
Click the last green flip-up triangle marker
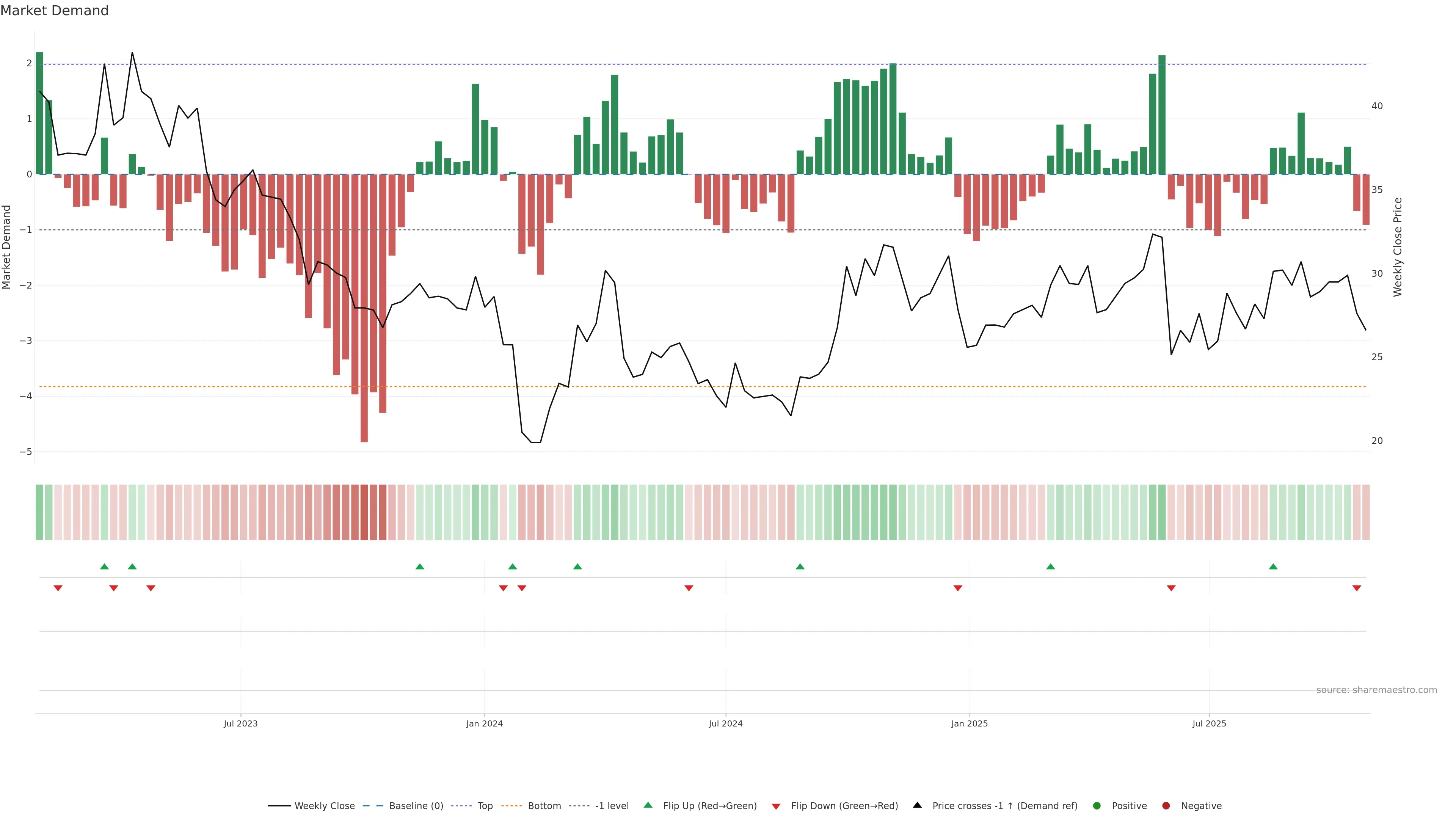click(1273, 567)
